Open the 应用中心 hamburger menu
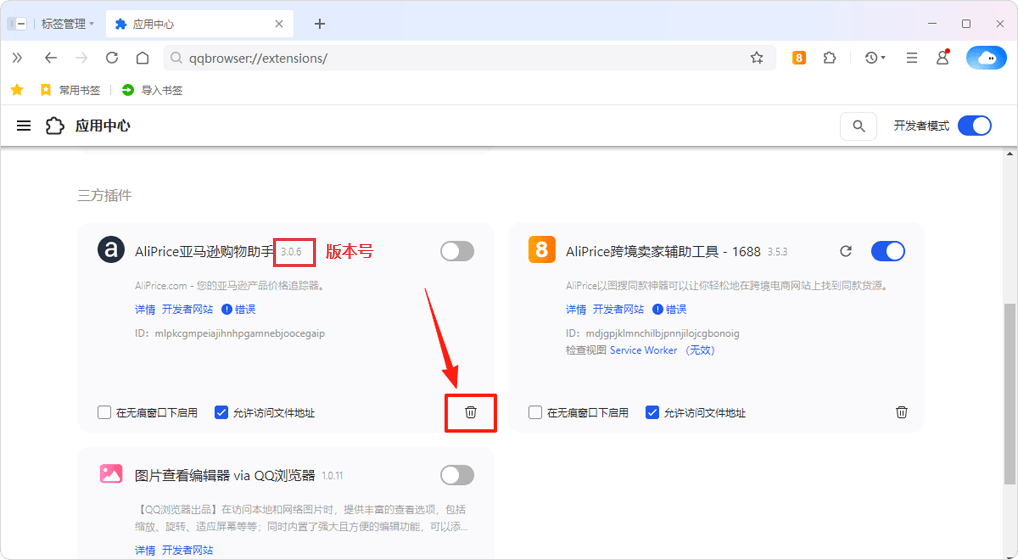The width and height of the screenshot is (1018, 560). [24, 126]
